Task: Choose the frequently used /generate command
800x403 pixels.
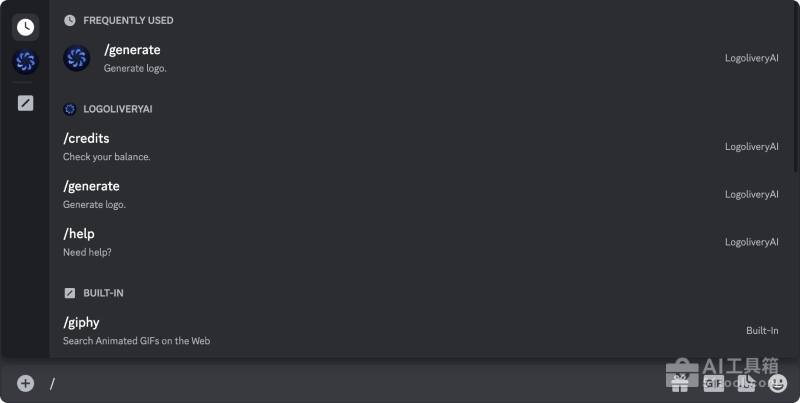Action: coord(422,58)
